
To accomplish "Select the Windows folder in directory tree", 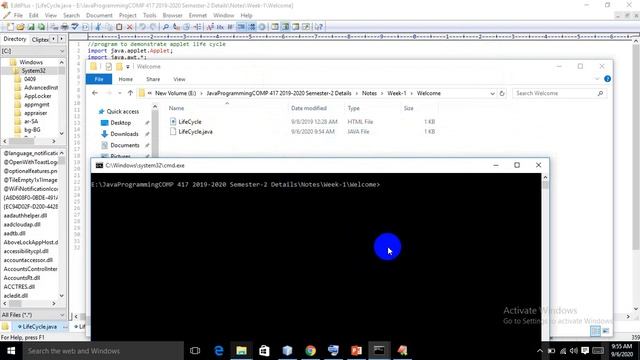I will coord(31,62).
